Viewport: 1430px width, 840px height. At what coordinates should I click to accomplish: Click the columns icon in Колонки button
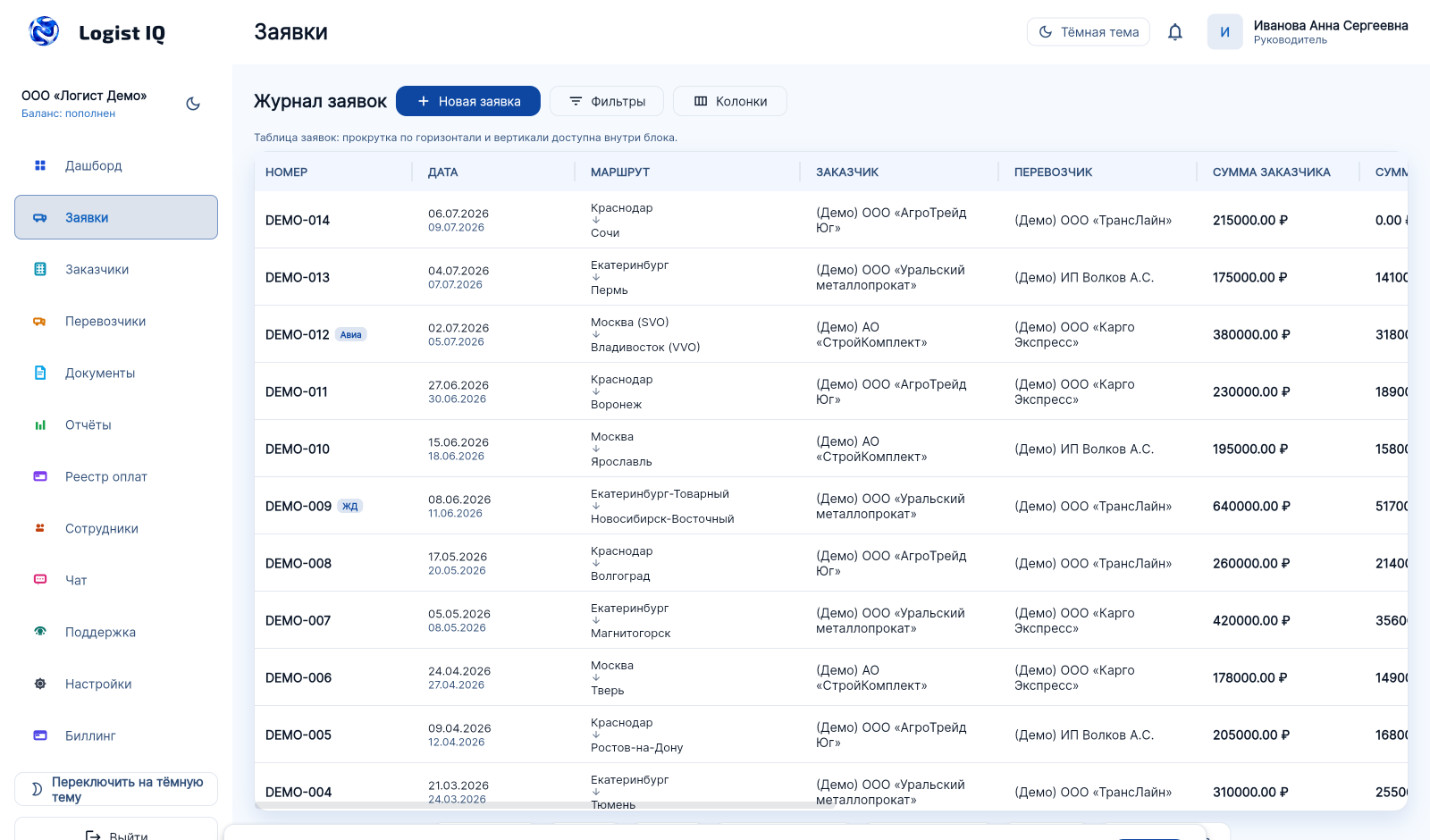coord(701,101)
